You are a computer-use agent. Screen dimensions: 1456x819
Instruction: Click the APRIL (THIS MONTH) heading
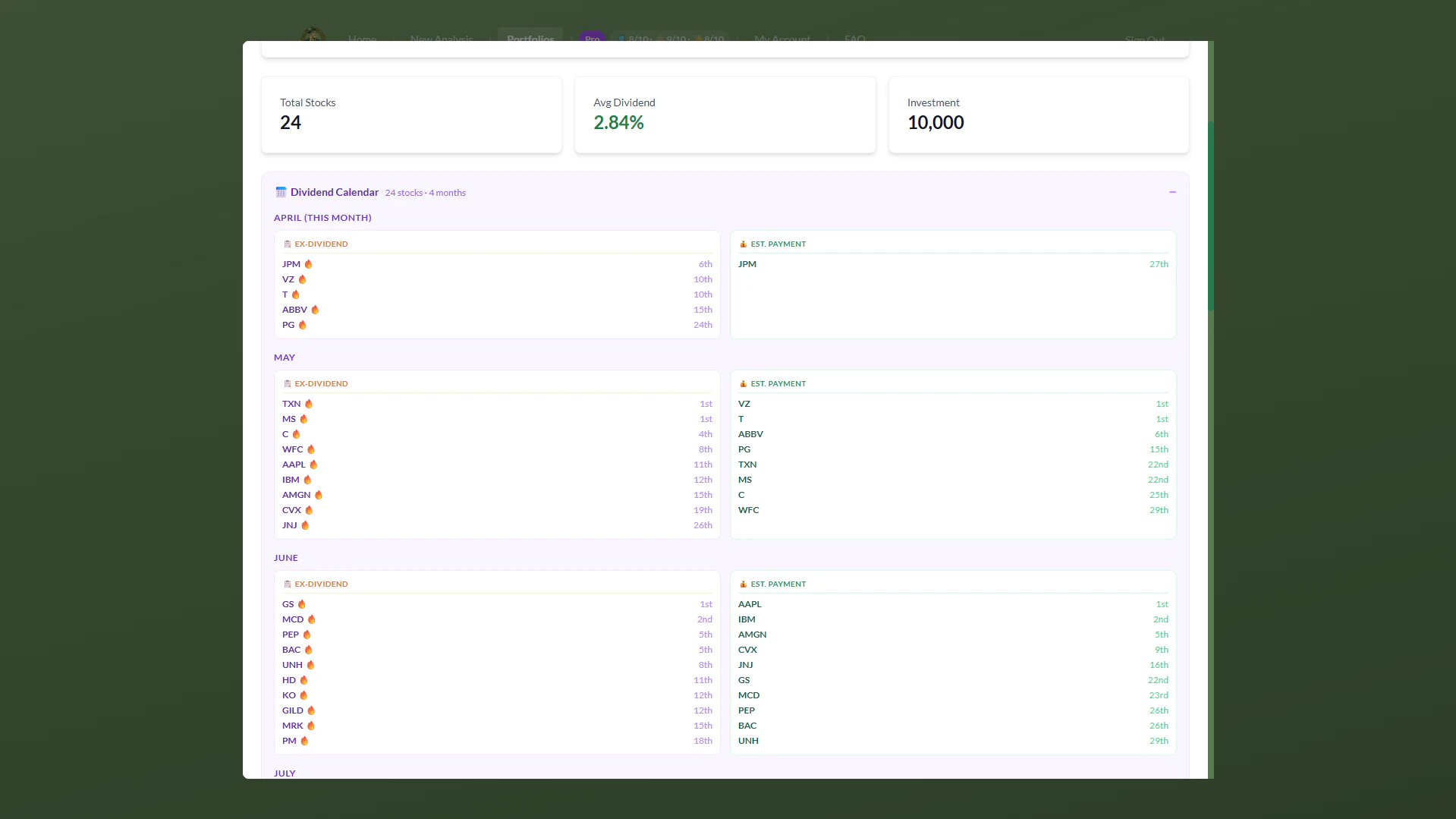click(x=322, y=218)
